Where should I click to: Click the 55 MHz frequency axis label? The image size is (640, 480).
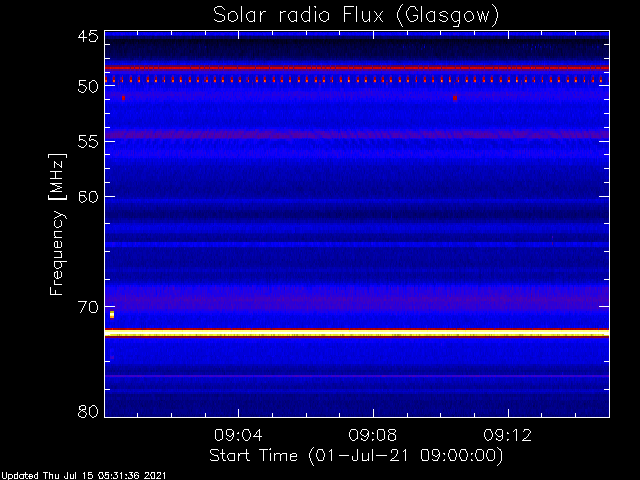[x=88, y=142]
